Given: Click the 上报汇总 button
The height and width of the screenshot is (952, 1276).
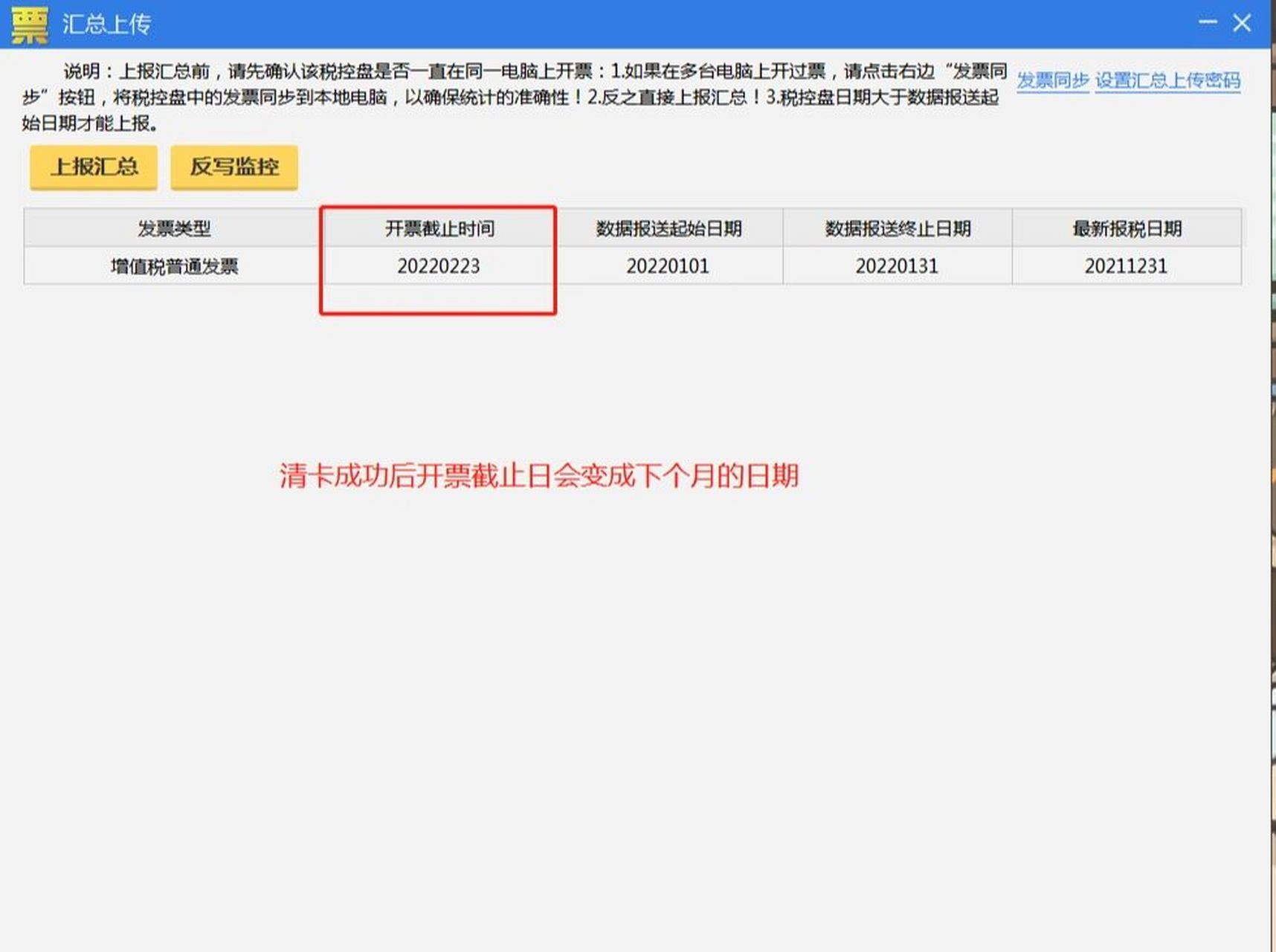Looking at the screenshot, I should click(x=94, y=167).
